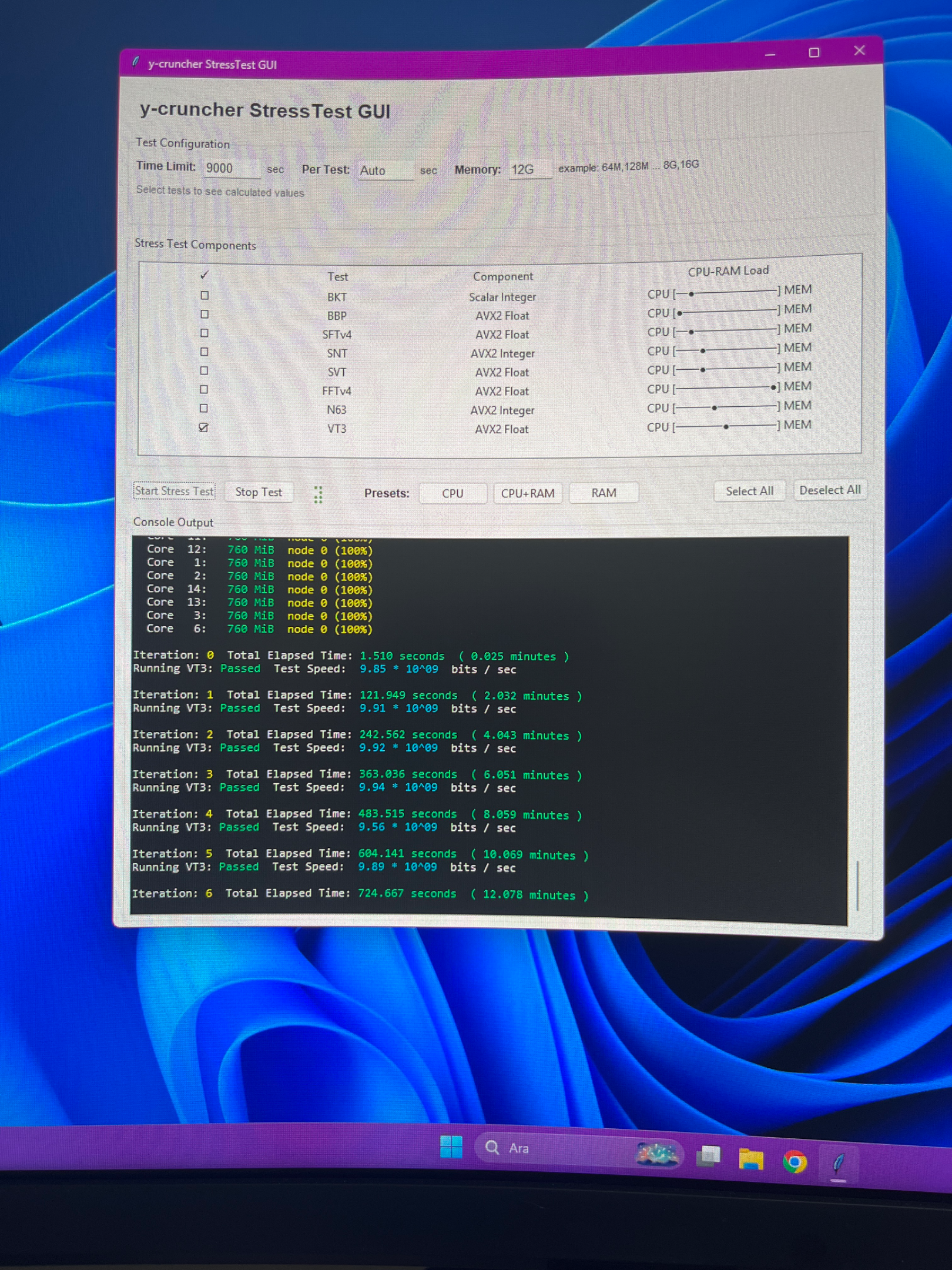Click the 'Iteration: 3' console line
This screenshot has width=952, height=1270.
click(357, 774)
